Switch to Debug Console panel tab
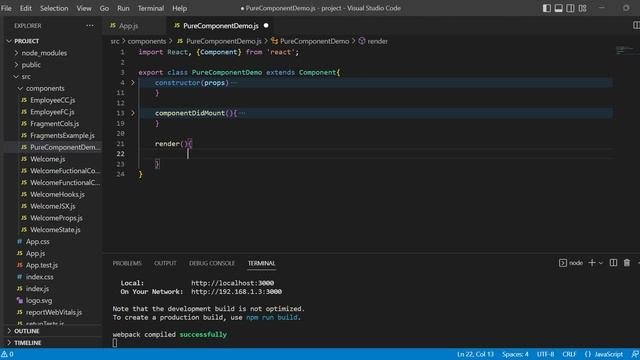 (x=212, y=263)
